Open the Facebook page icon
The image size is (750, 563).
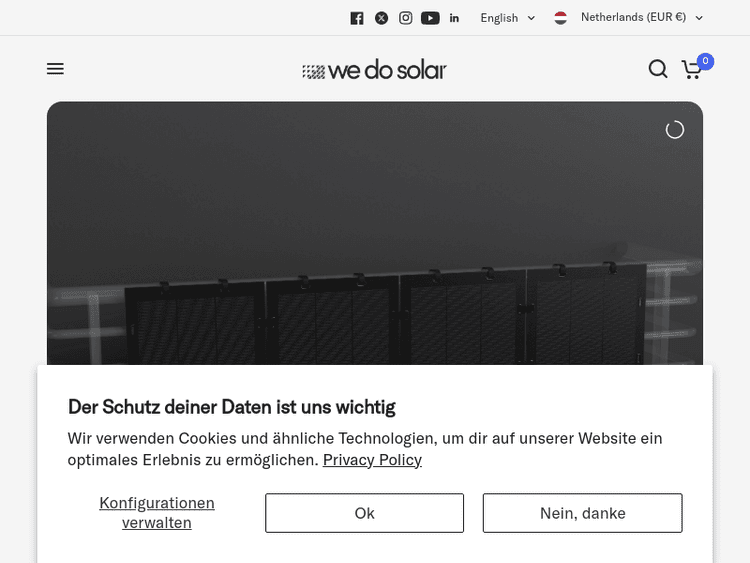pyautogui.click(x=357, y=18)
